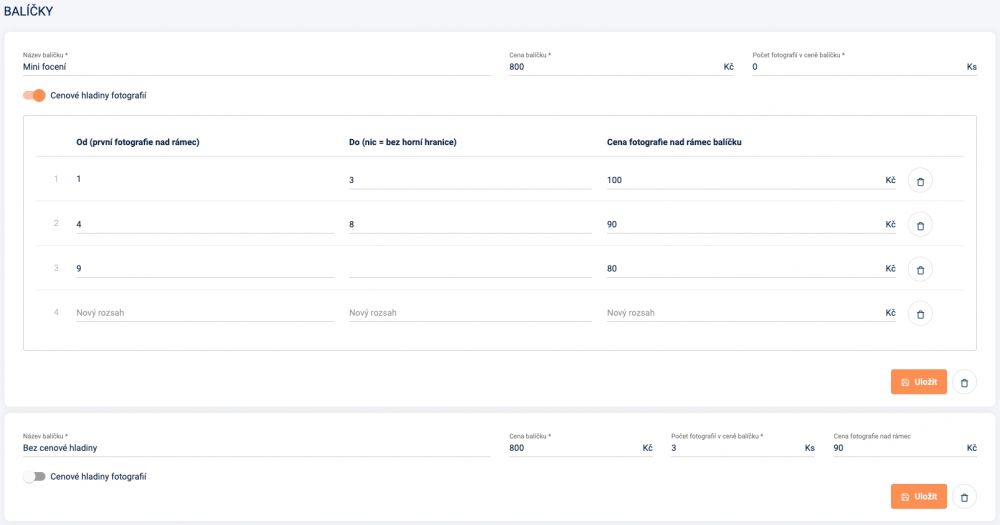Edit extra photo price field showing 90 Kč

click(x=905, y=448)
